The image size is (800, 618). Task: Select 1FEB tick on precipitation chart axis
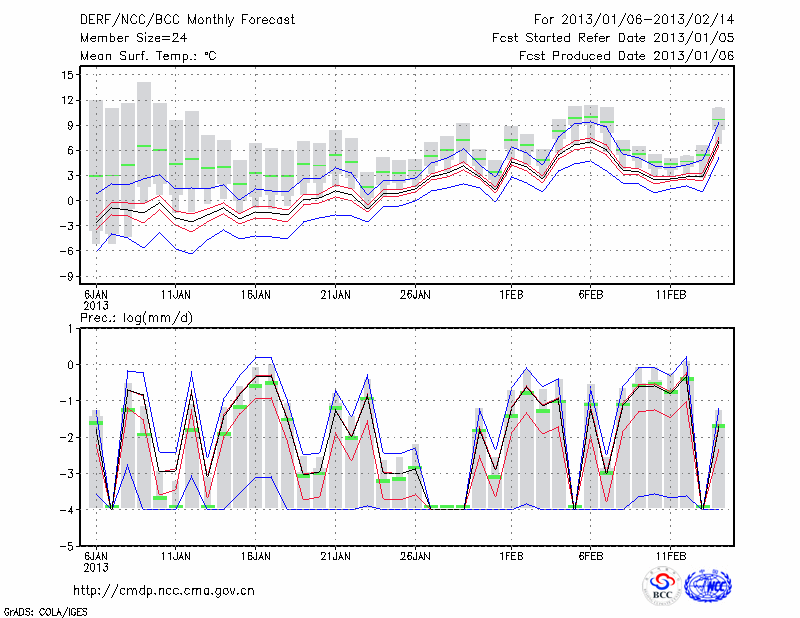511,553
